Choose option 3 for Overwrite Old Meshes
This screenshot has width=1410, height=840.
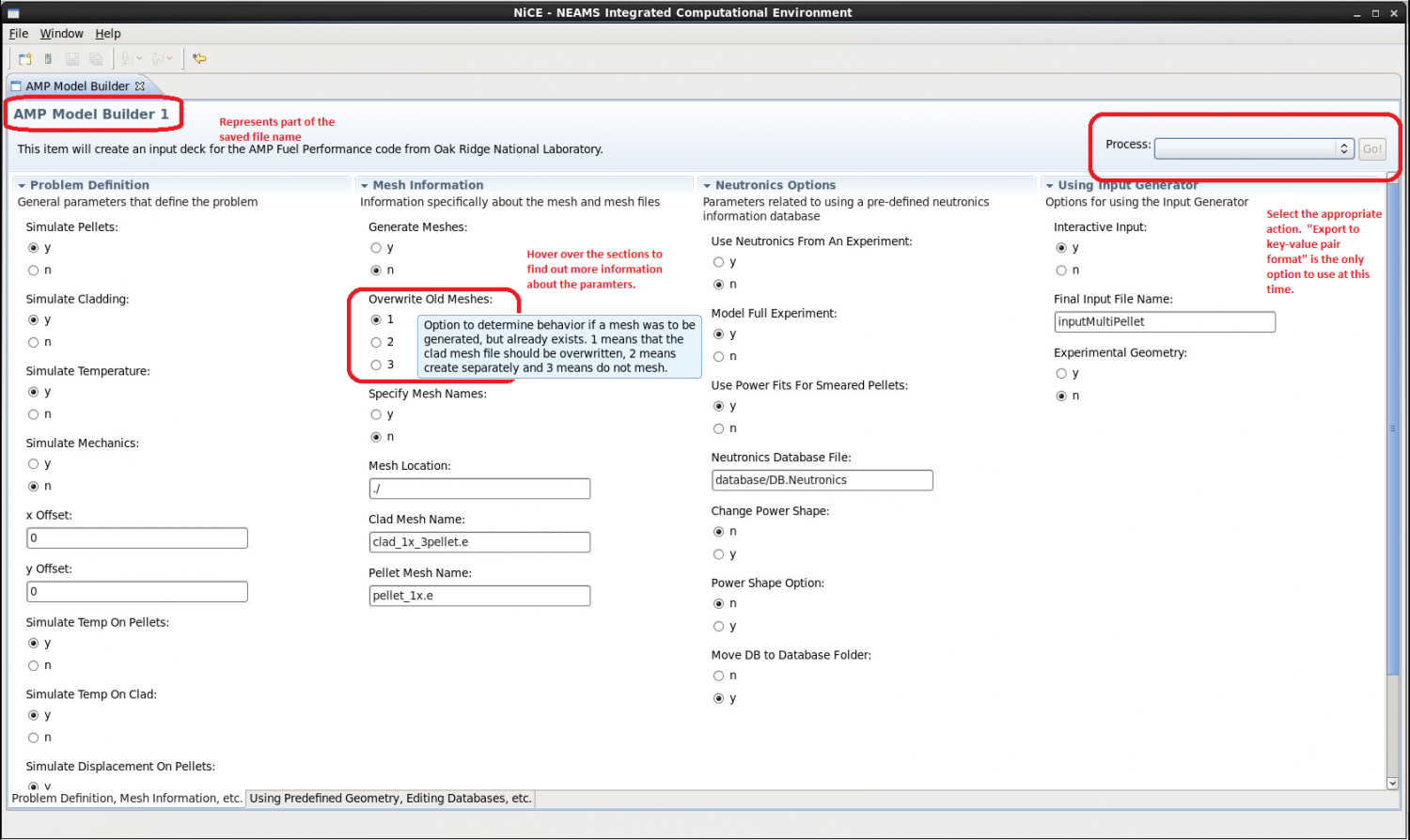pos(376,366)
